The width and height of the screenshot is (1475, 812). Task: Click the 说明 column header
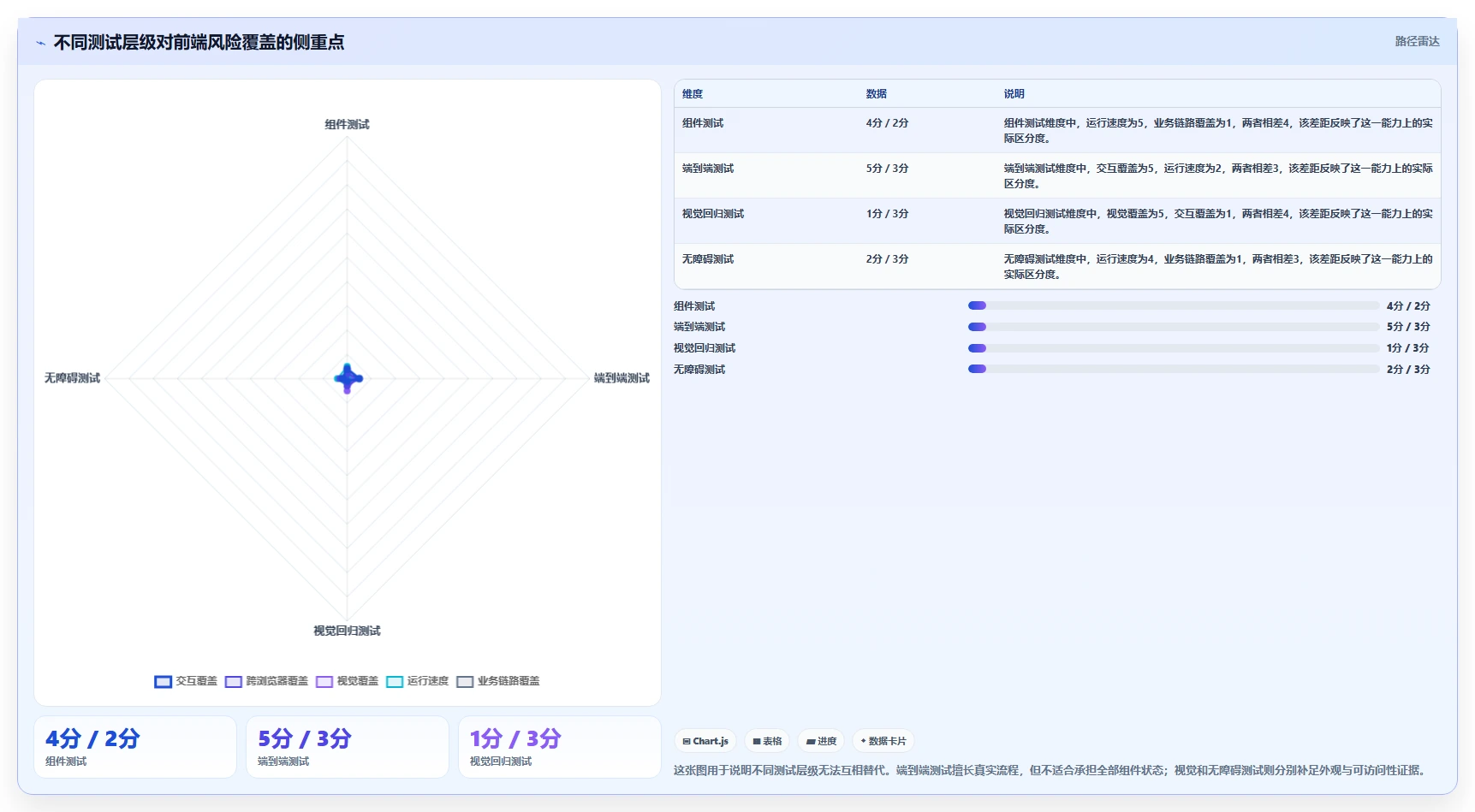coord(1014,94)
